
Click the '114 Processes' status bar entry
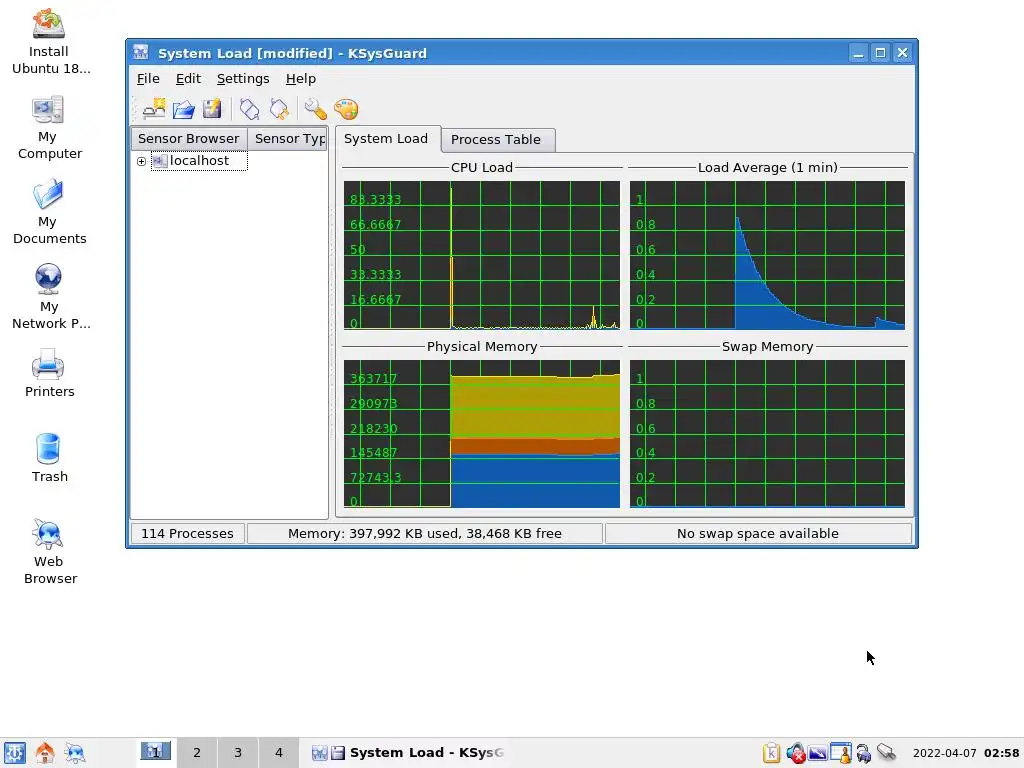pos(187,534)
